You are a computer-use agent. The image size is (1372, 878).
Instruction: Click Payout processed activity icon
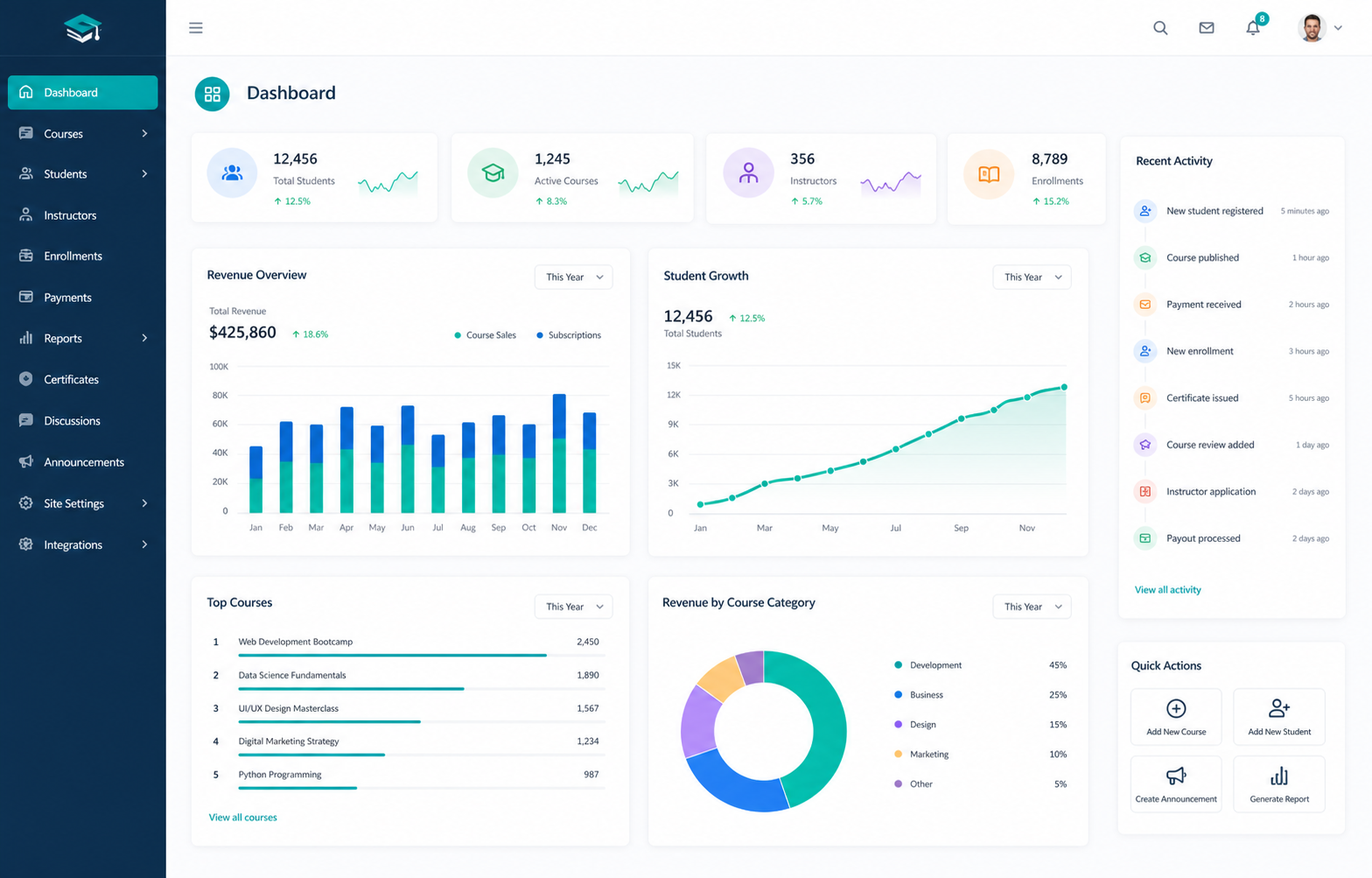pyautogui.click(x=1145, y=538)
